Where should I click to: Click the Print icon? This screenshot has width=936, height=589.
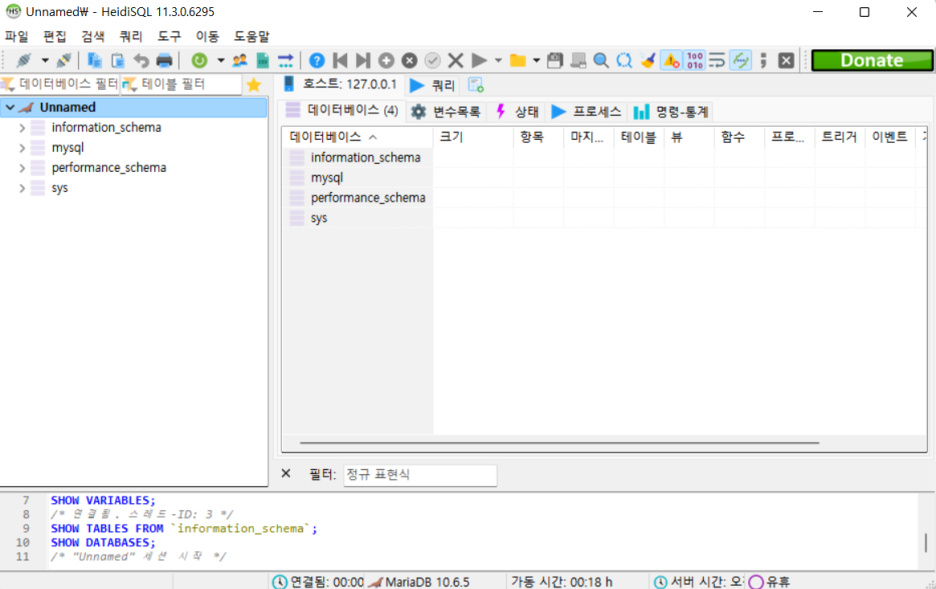(164, 60)
